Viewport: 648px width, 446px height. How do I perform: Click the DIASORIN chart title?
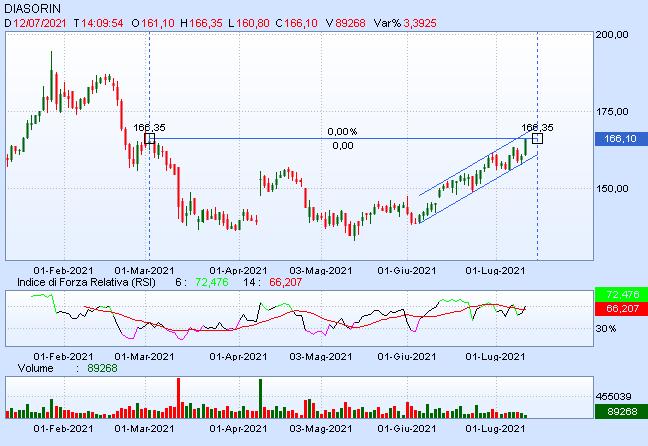[32, 8]
